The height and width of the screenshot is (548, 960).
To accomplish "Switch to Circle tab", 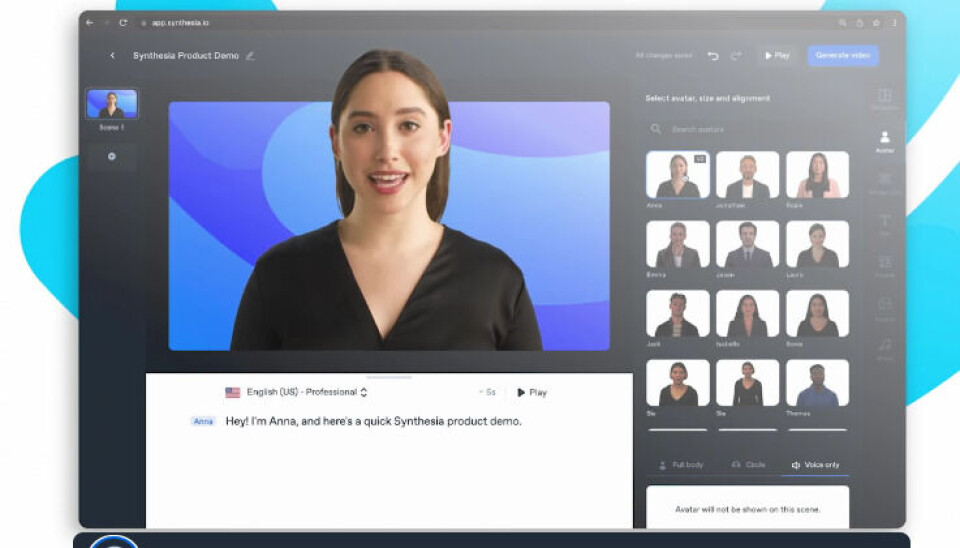I will [x=748, y=465].
